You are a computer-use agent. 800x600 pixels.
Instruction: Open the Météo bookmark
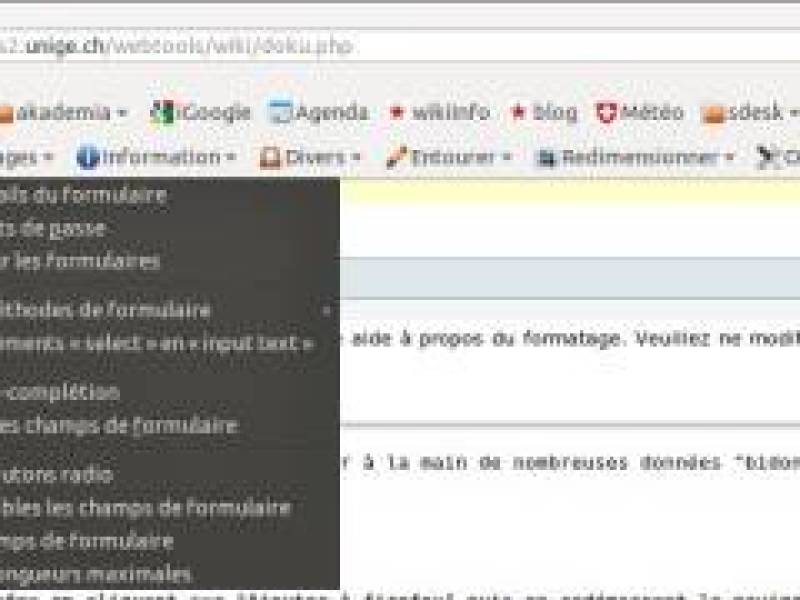[x=640, y=112]
